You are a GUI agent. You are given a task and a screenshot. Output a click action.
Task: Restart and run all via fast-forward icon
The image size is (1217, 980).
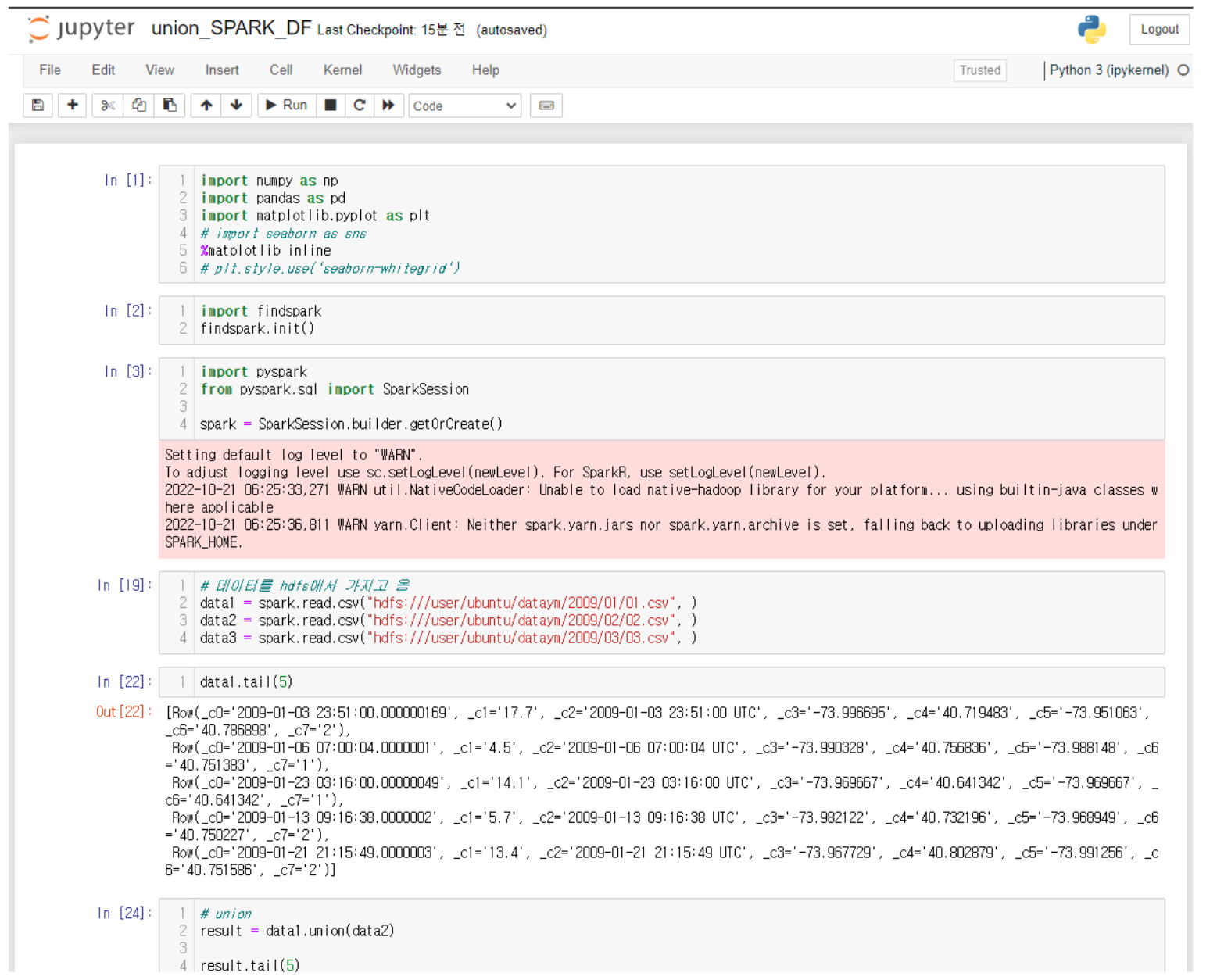pos(389,106)
